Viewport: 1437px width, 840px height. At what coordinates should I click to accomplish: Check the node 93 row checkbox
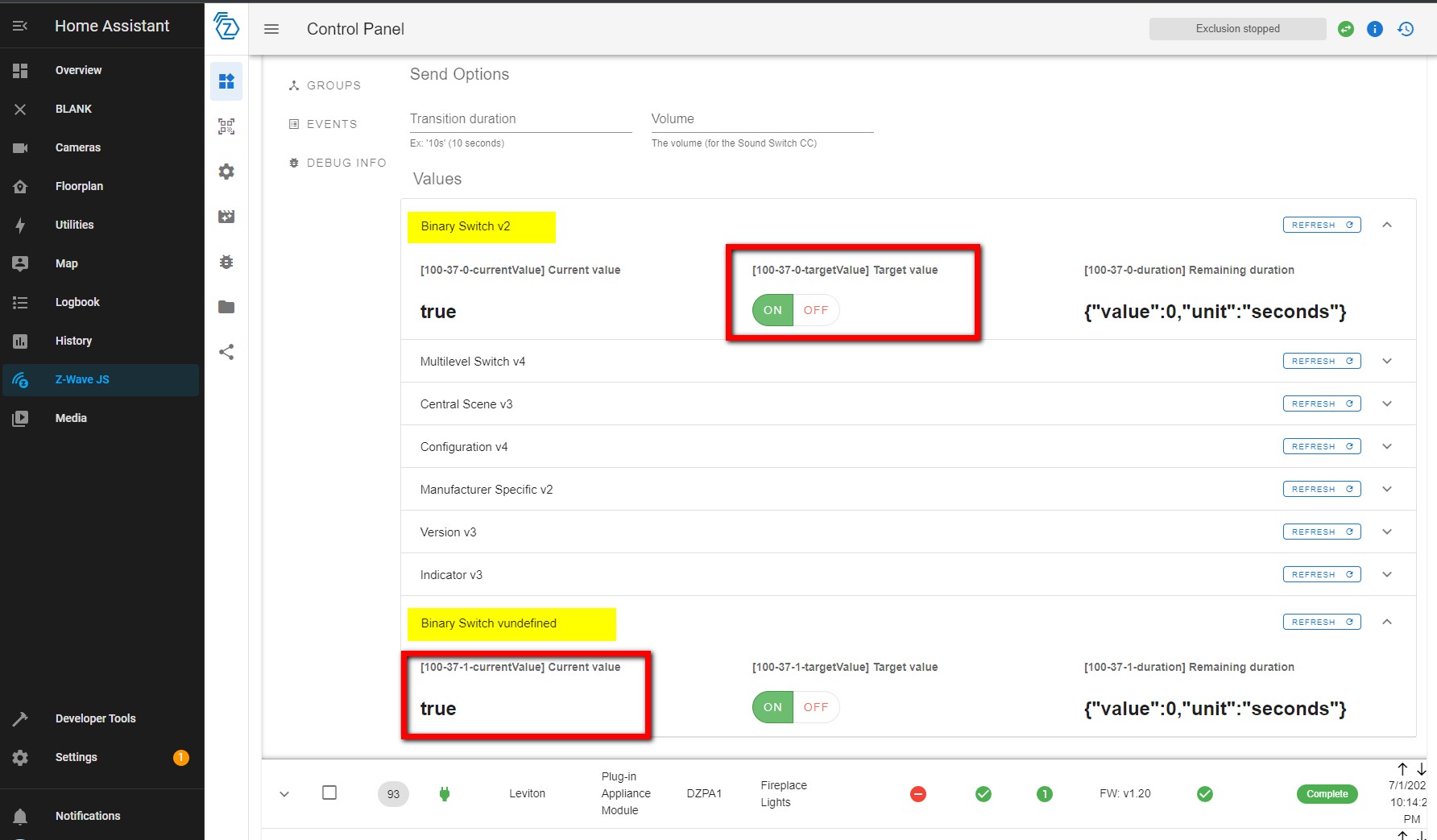(x=329, y=792)
